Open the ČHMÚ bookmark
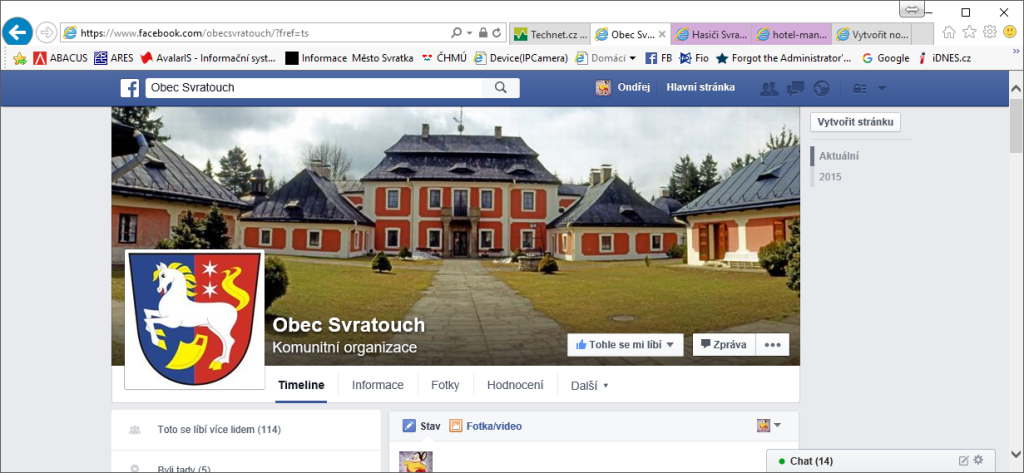This screenshot has width=1024, height=473. (444, 58)
